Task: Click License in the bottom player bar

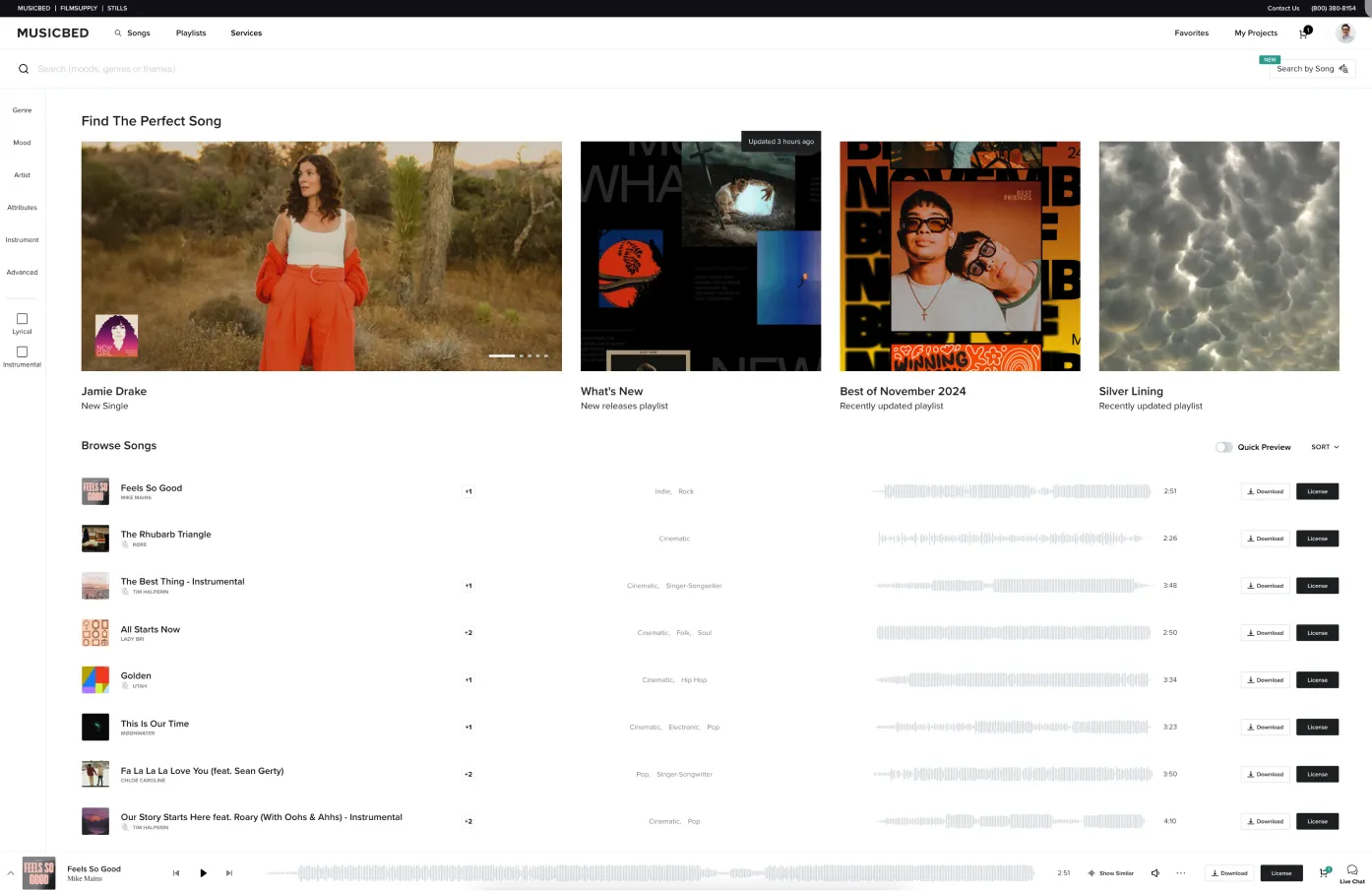Action: pyautogui.click(x=1281, y=873)
